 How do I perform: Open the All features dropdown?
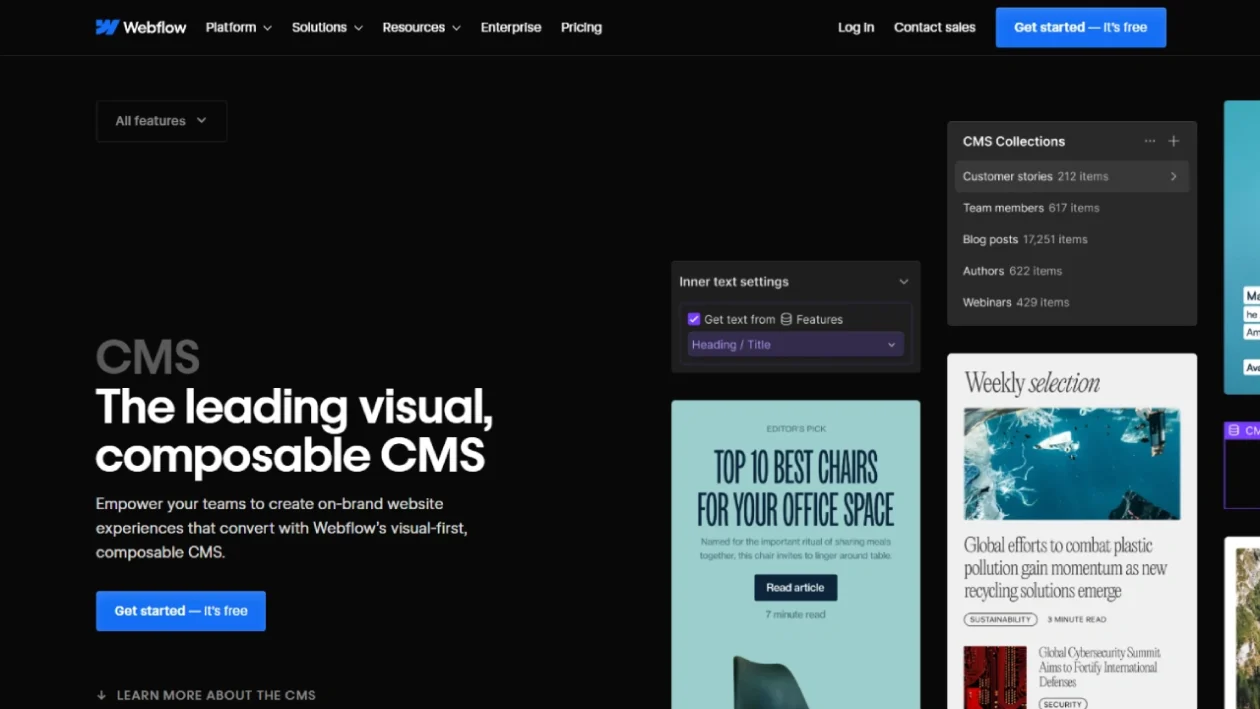click(161, 121)
